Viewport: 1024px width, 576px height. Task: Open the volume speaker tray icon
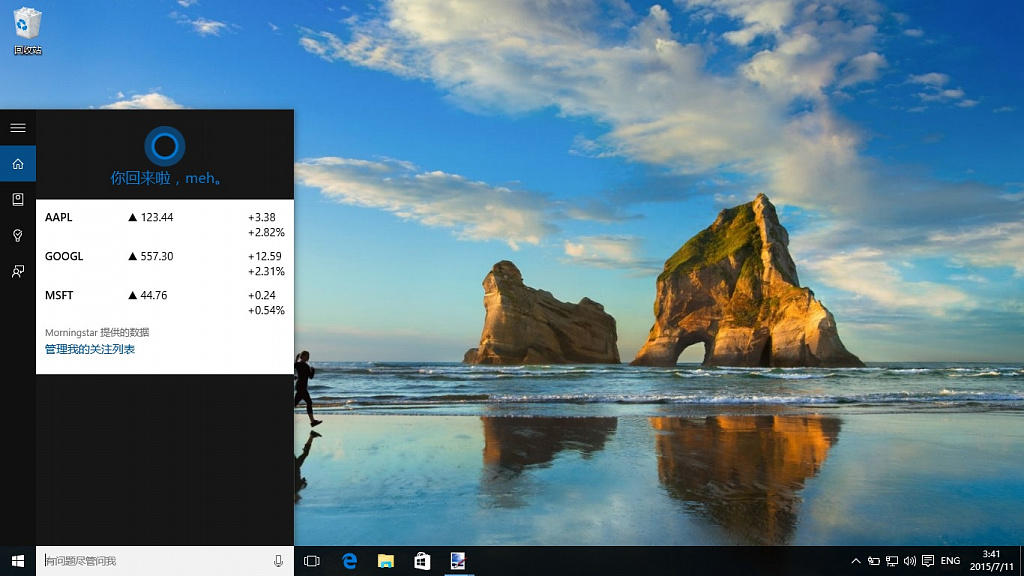pyautogui.click(x=910, y=561)
